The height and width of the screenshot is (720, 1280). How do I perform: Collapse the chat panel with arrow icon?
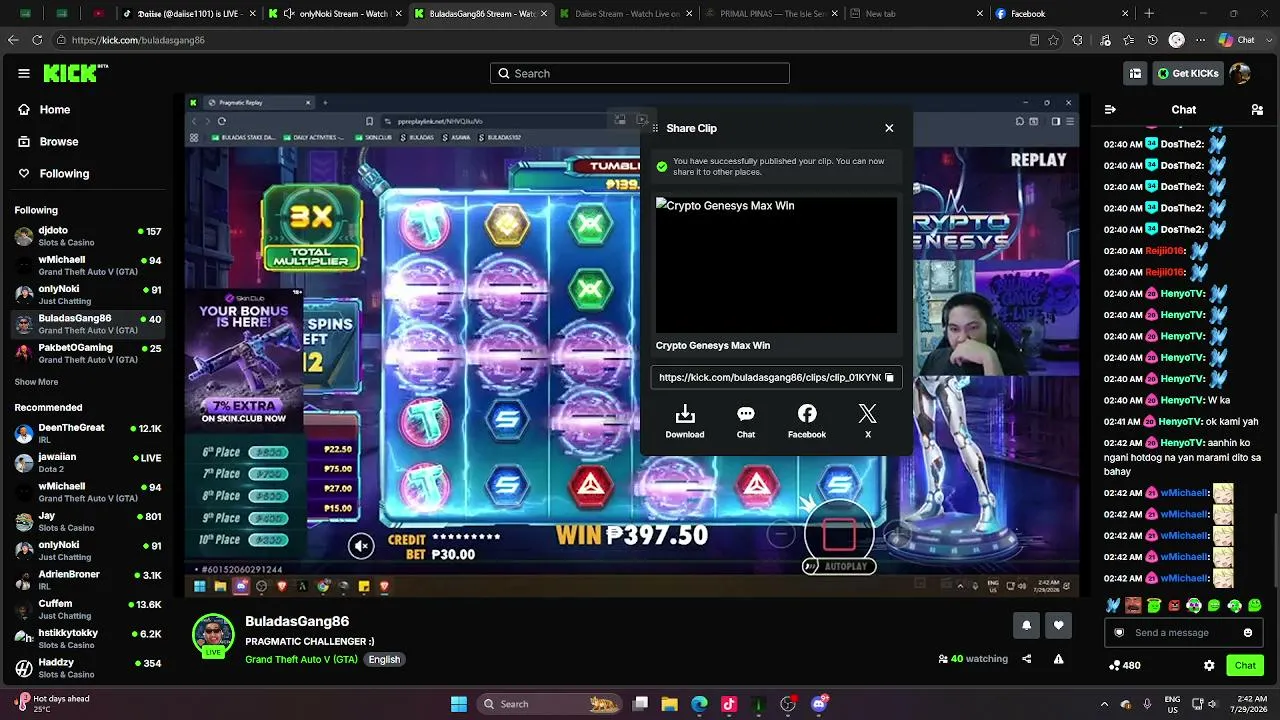coord(1110,110)
